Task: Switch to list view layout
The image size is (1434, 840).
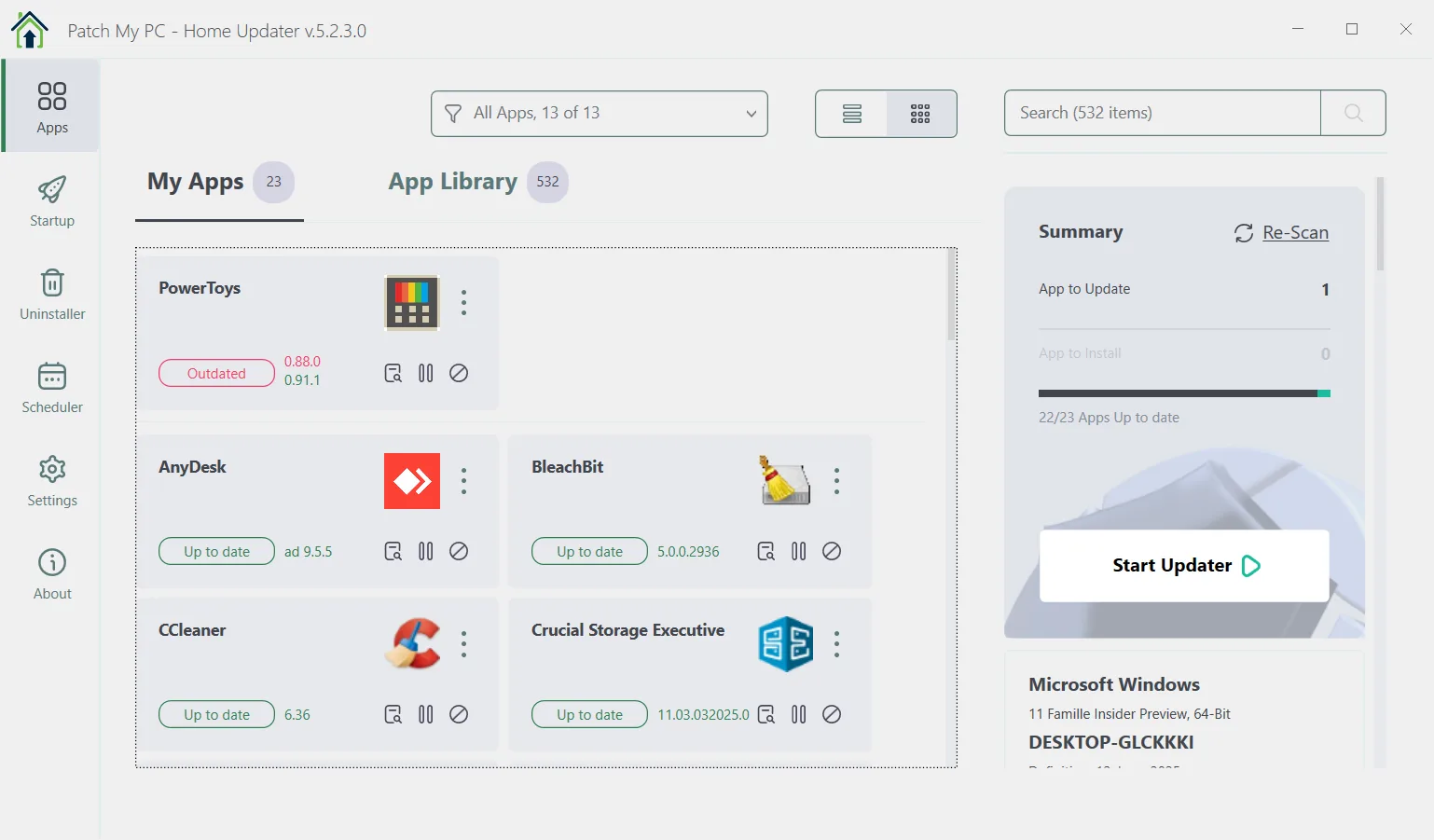Action: 851,113
